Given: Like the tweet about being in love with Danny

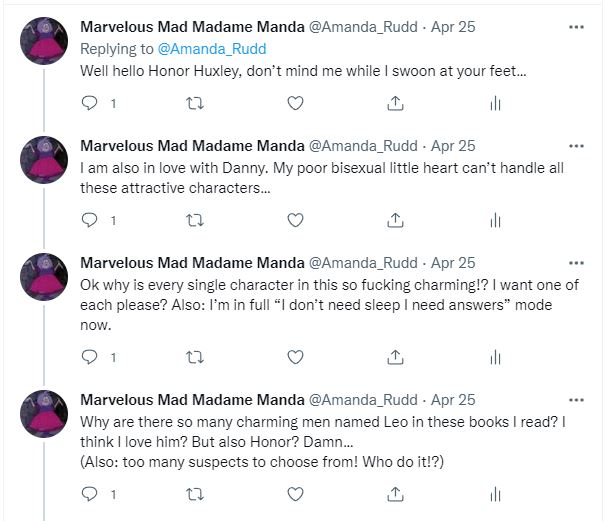Looking at the screenshot, I should pyautogui.click(x=295, y=220).
